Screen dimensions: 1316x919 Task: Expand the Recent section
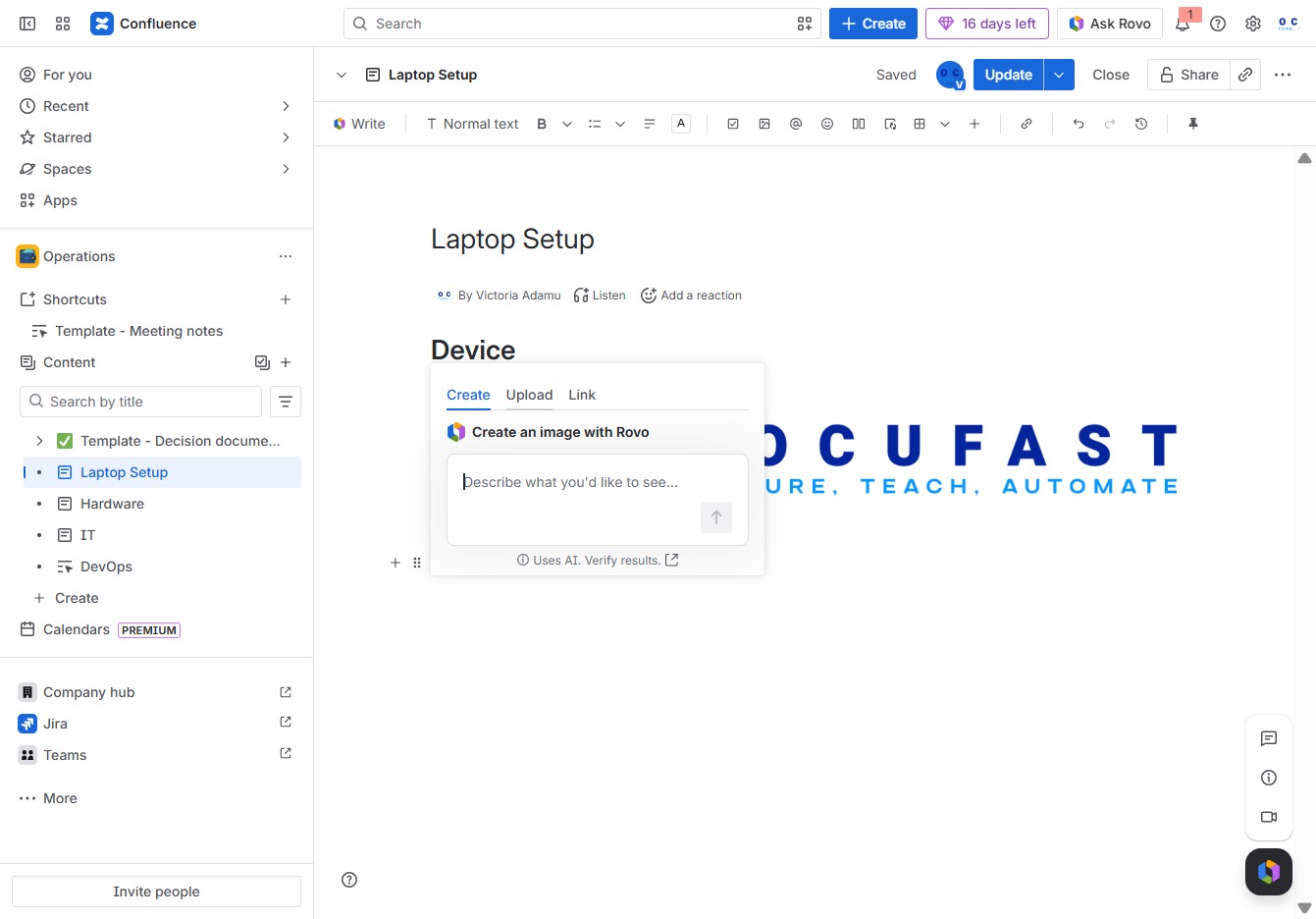pos(286,106)
